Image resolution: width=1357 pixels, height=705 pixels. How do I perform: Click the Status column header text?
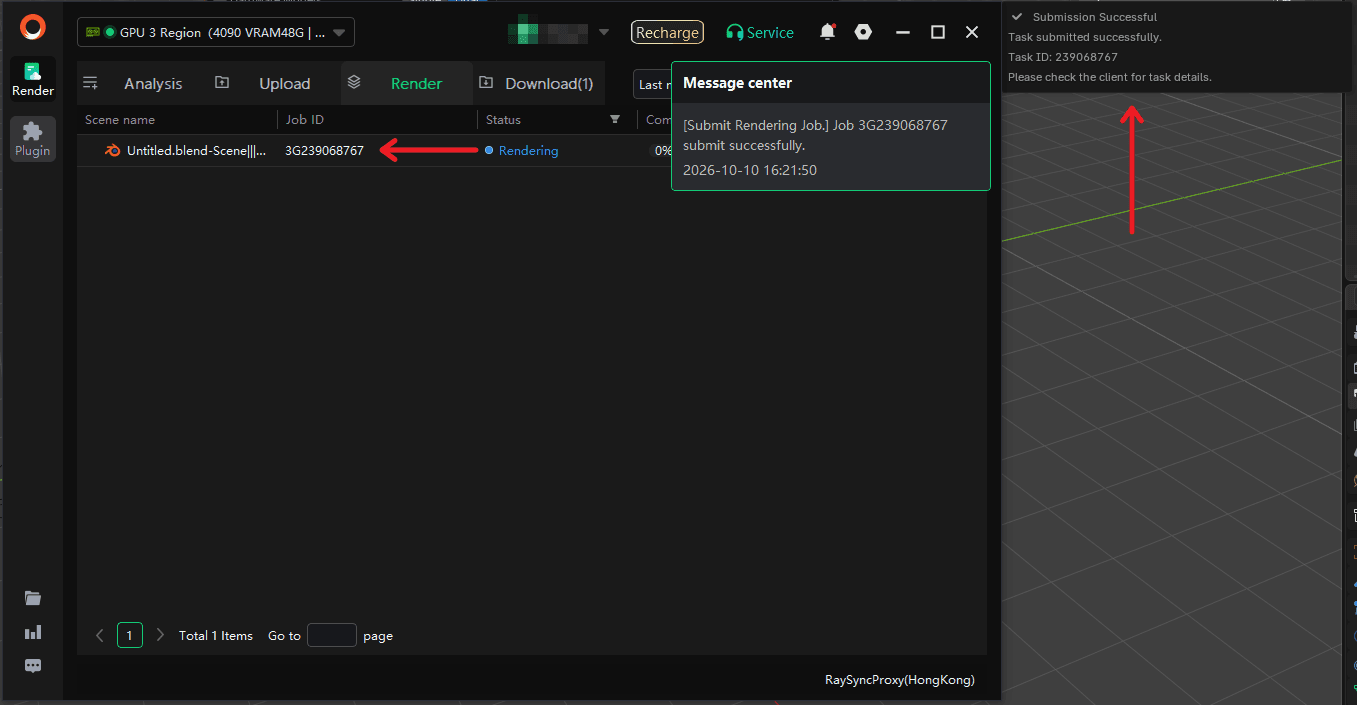point(503,120)
